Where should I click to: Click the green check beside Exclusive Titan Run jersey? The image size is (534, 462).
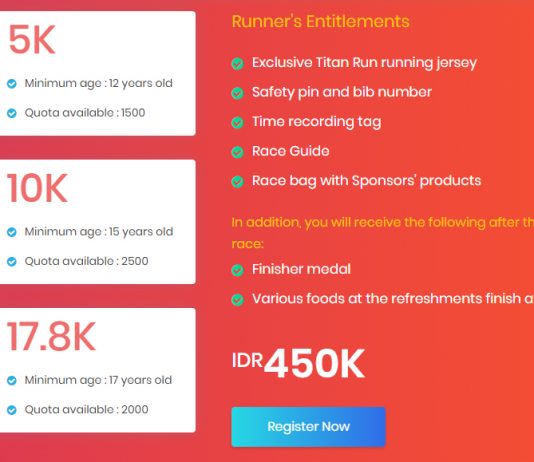pyautogui.click(x=237, y=64)
